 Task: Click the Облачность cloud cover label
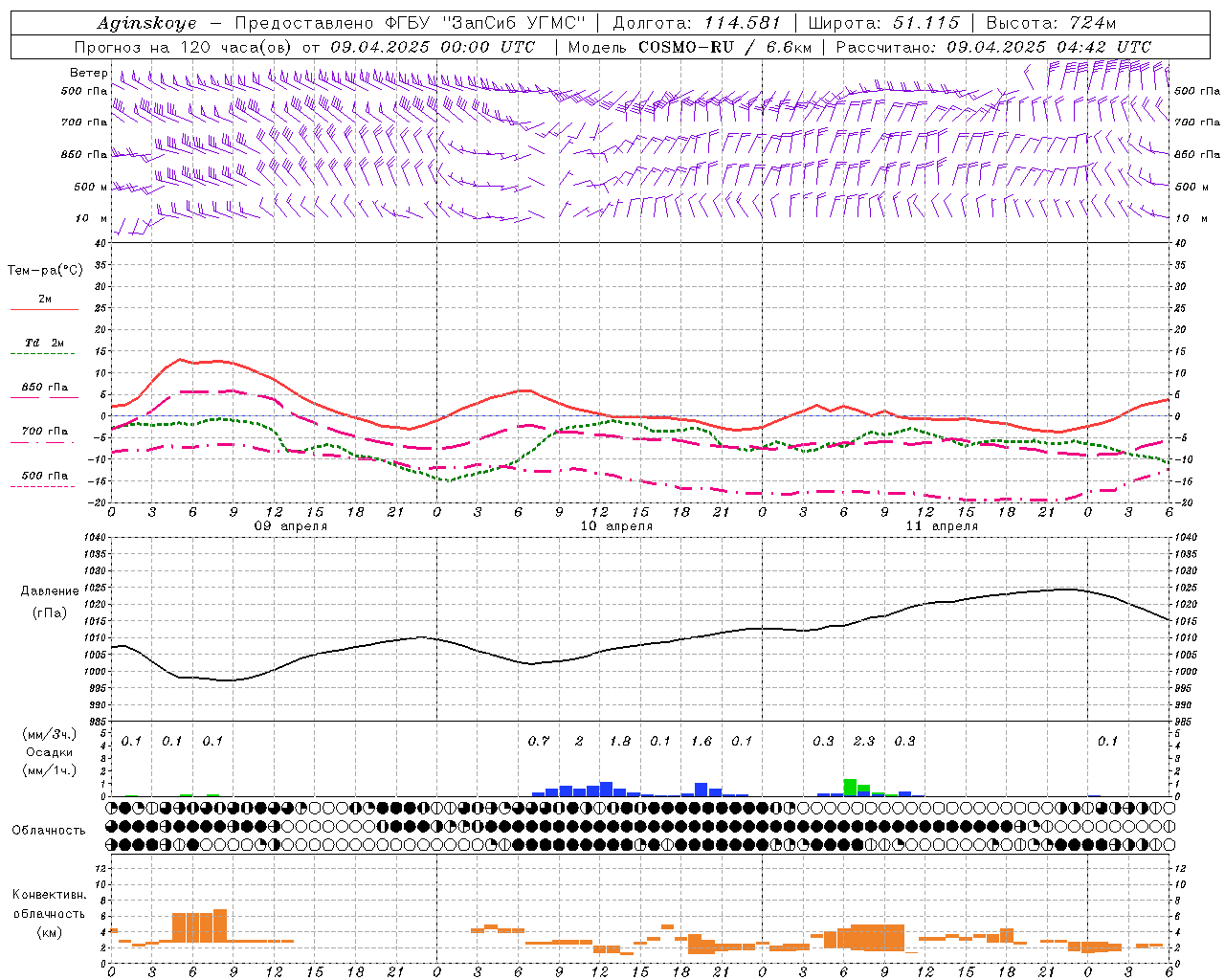tap(49, 831)
